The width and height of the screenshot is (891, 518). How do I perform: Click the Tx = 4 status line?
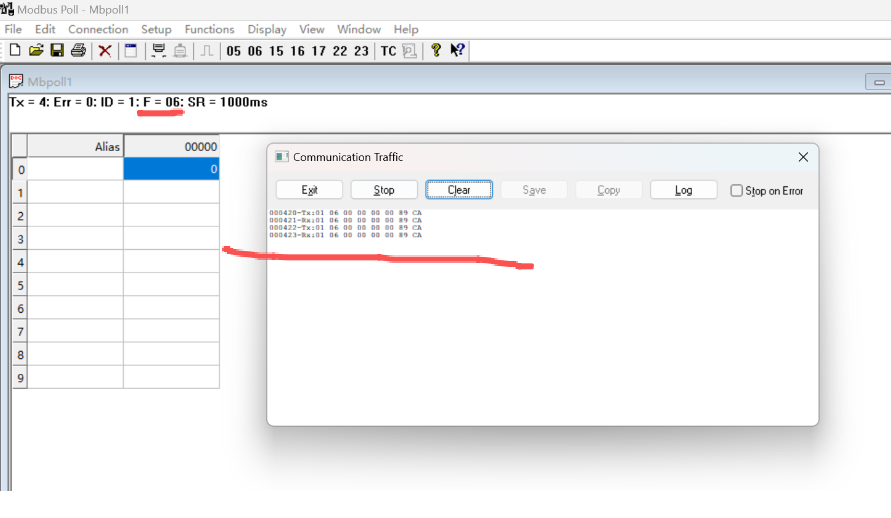[x=138, y=102]
